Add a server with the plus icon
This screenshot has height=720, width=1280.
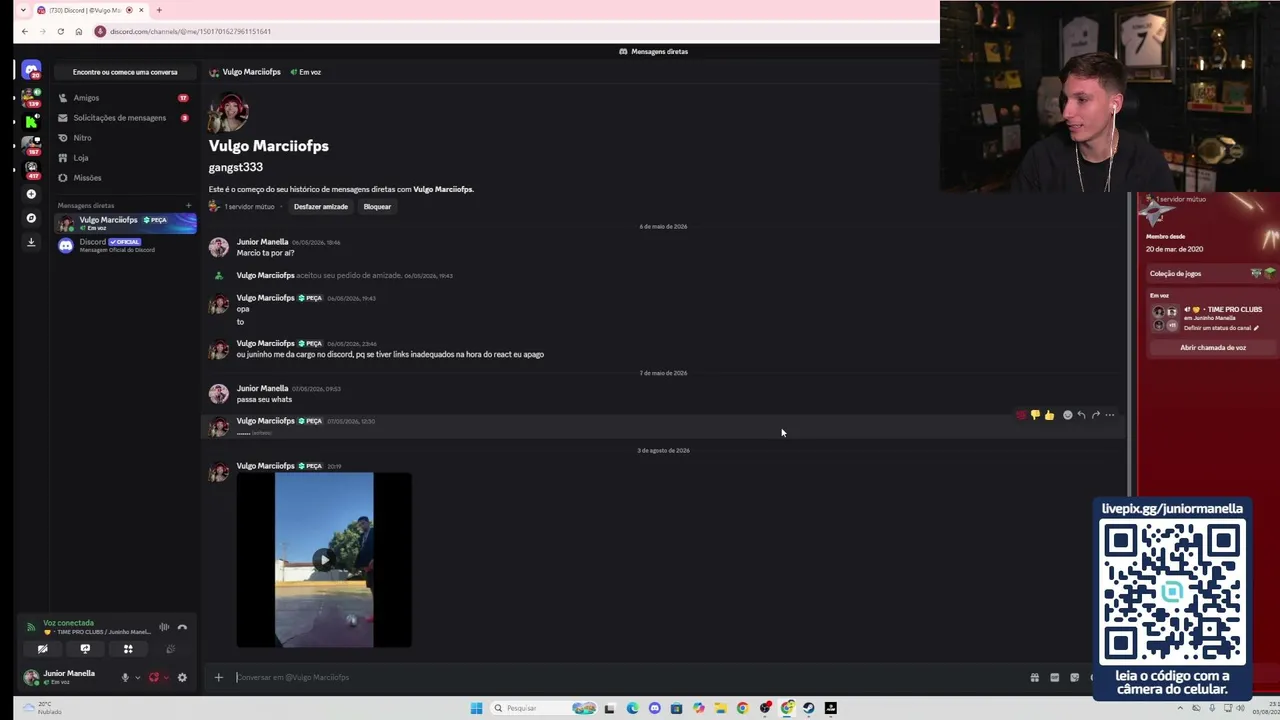(31, 194)
